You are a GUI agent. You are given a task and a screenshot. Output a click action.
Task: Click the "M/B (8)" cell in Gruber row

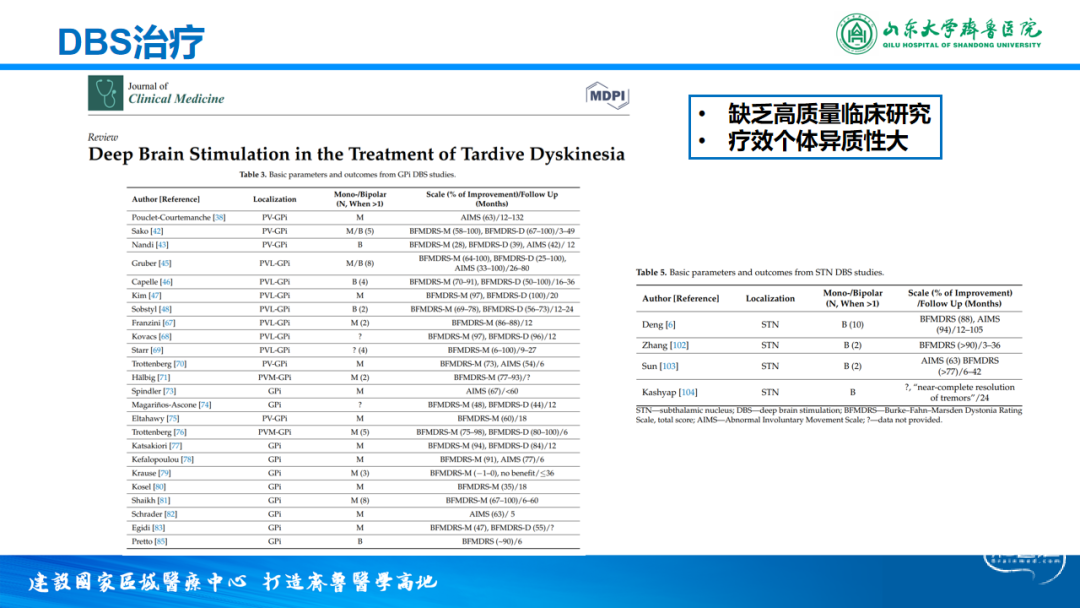360,264
